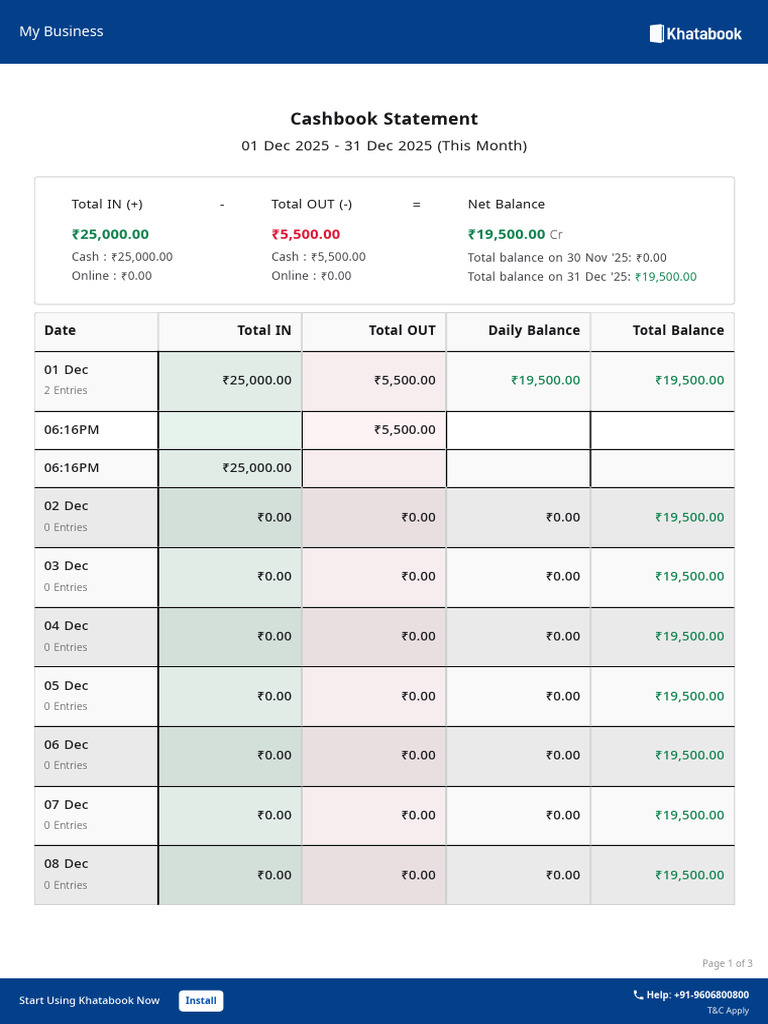Click the Khatabook logo in header

[696, 33]
